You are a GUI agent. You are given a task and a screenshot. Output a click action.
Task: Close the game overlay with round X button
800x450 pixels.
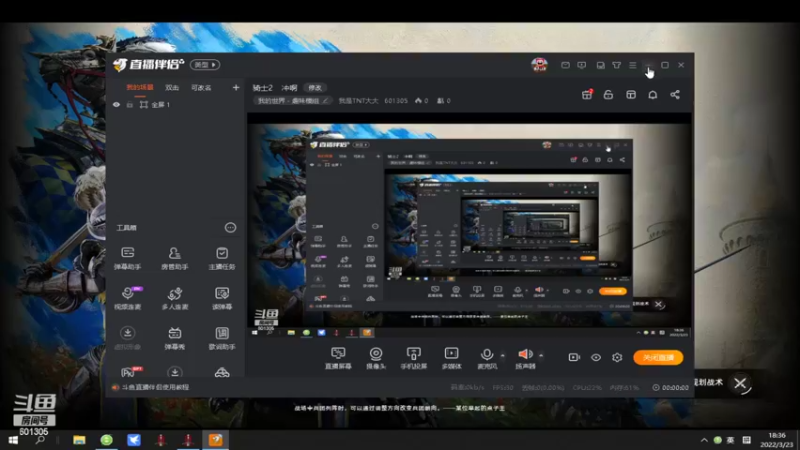click(740, 384)
